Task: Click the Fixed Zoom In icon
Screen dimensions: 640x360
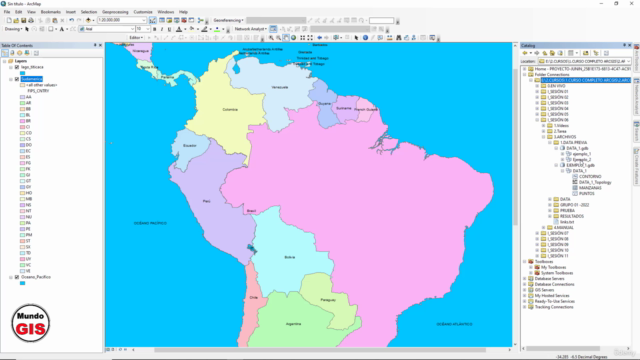Action: pos(302,38)
